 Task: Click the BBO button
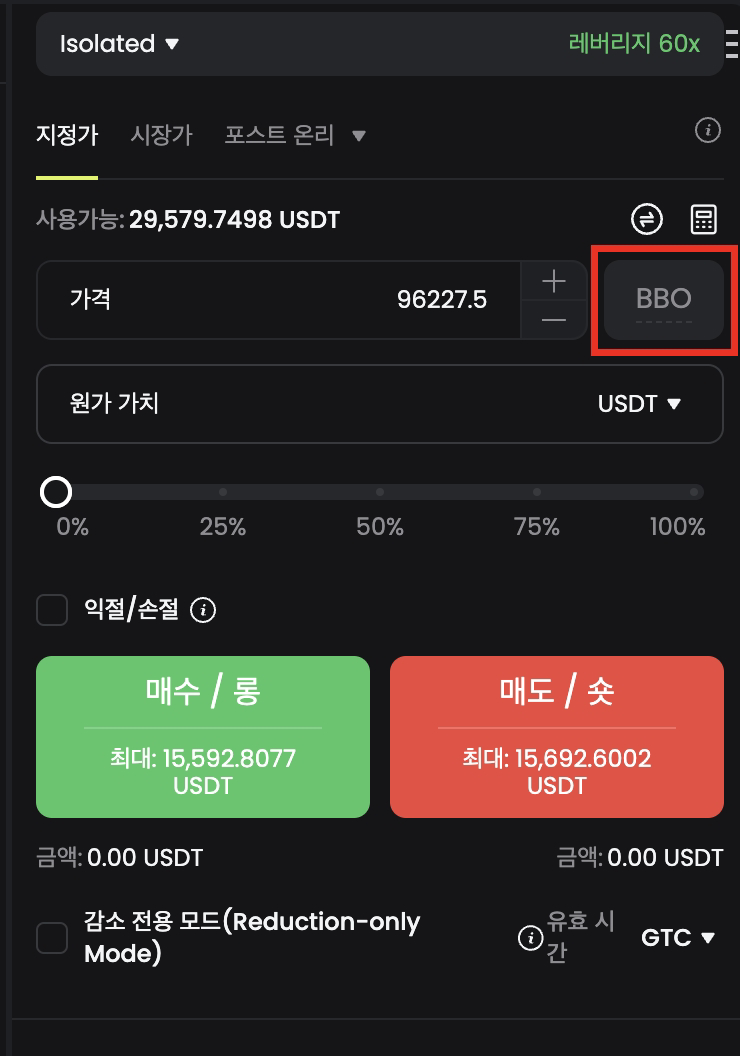click(x=664, y=300)
